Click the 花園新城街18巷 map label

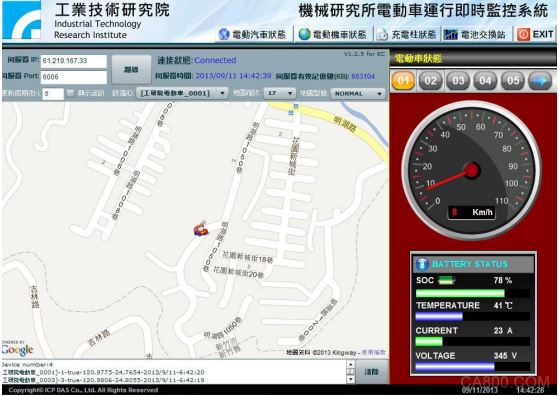(x=248, y=257)
